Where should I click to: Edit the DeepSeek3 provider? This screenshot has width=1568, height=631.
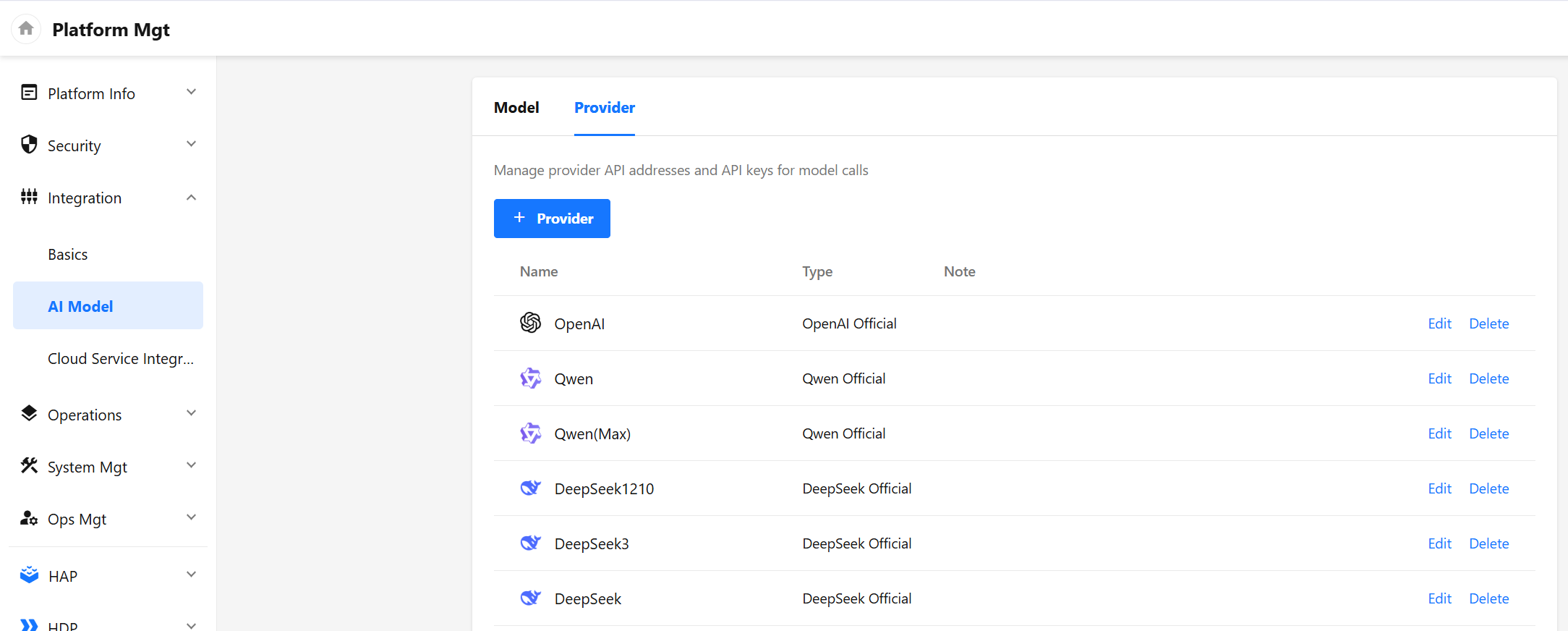(1439, 543)
